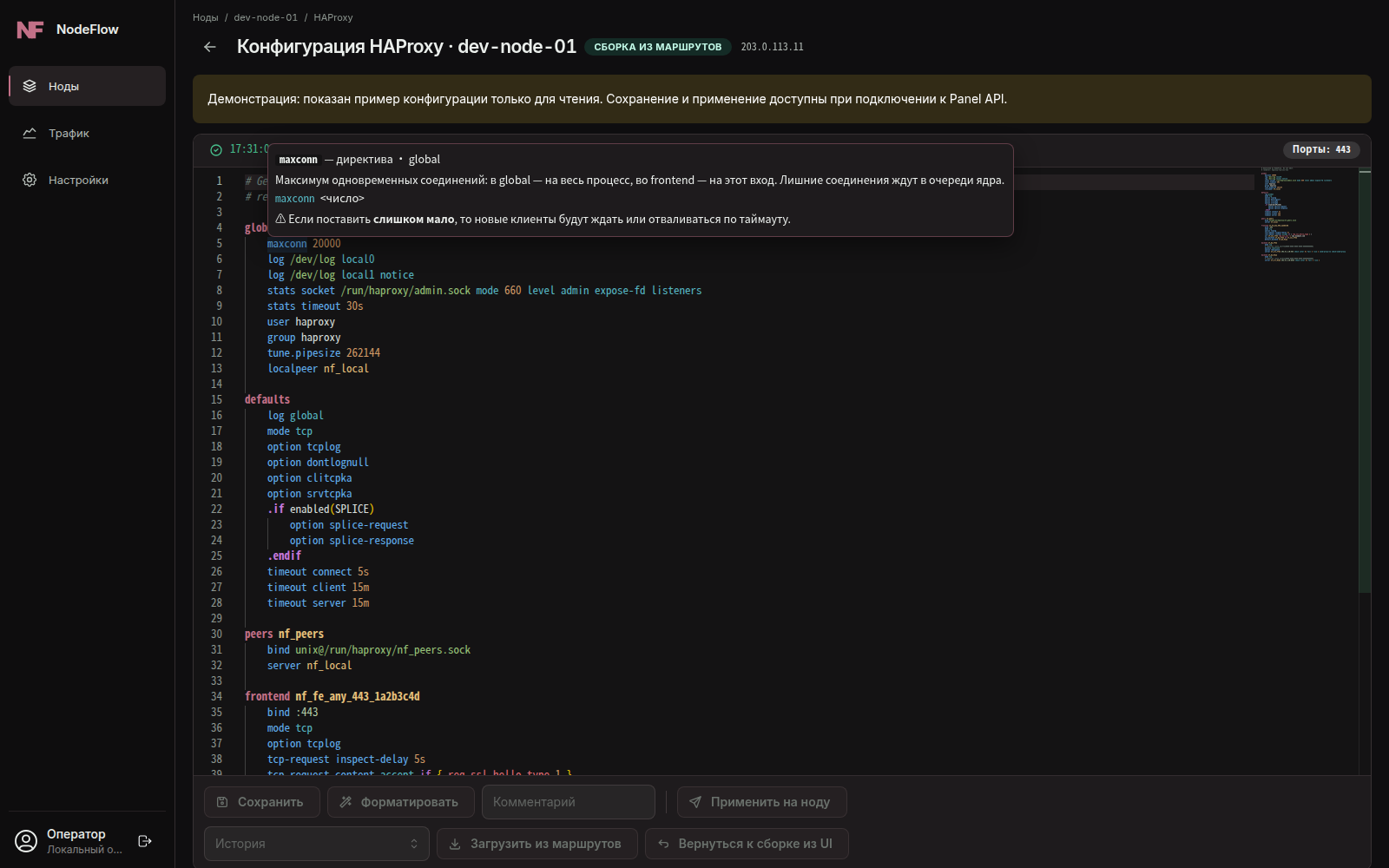Click the Применить на ноду button
This screenshot has width=1389, height=868.
coord(762,802)
